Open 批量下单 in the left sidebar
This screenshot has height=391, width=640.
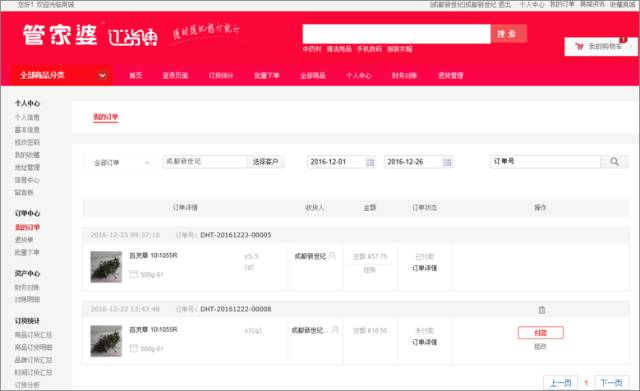coord(27,252)
